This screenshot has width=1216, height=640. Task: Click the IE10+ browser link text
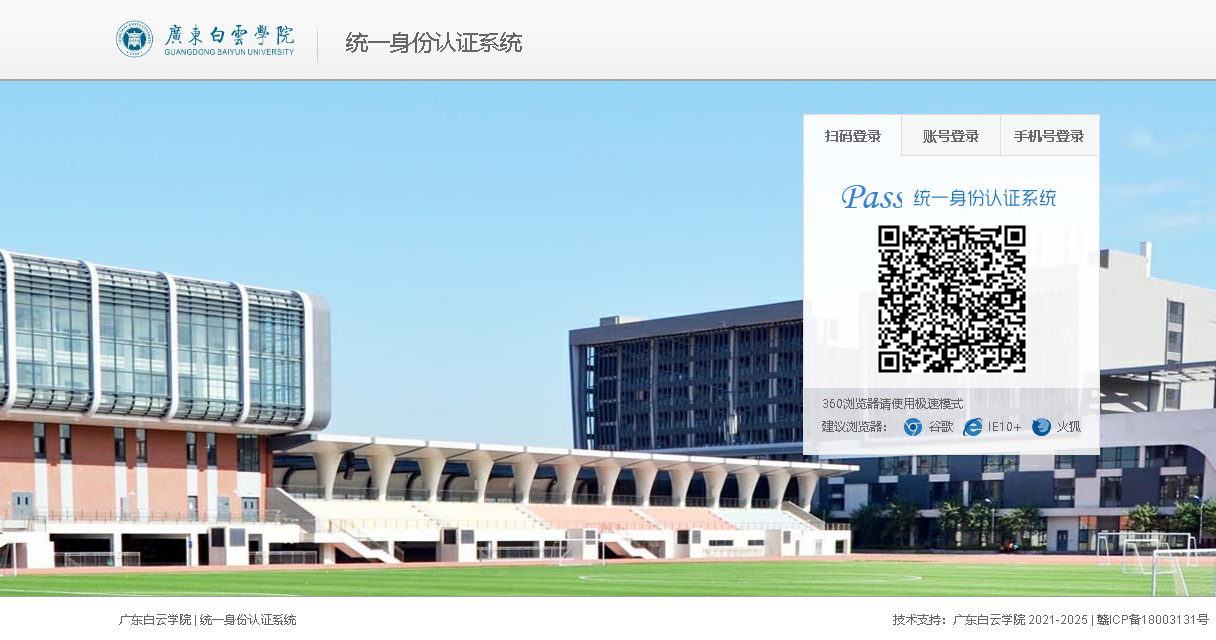click(x=1004, y=427)
